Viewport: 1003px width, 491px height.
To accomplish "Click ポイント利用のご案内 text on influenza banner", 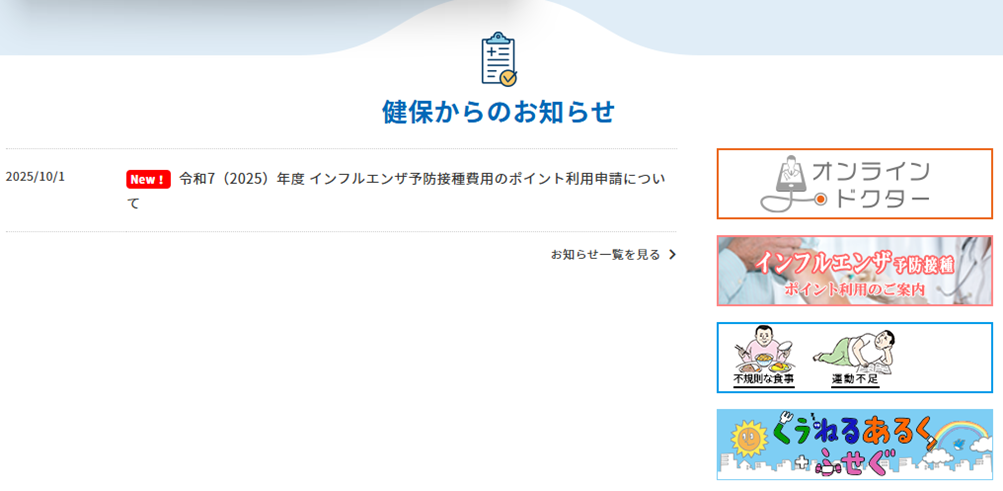I will coord(854,290).
